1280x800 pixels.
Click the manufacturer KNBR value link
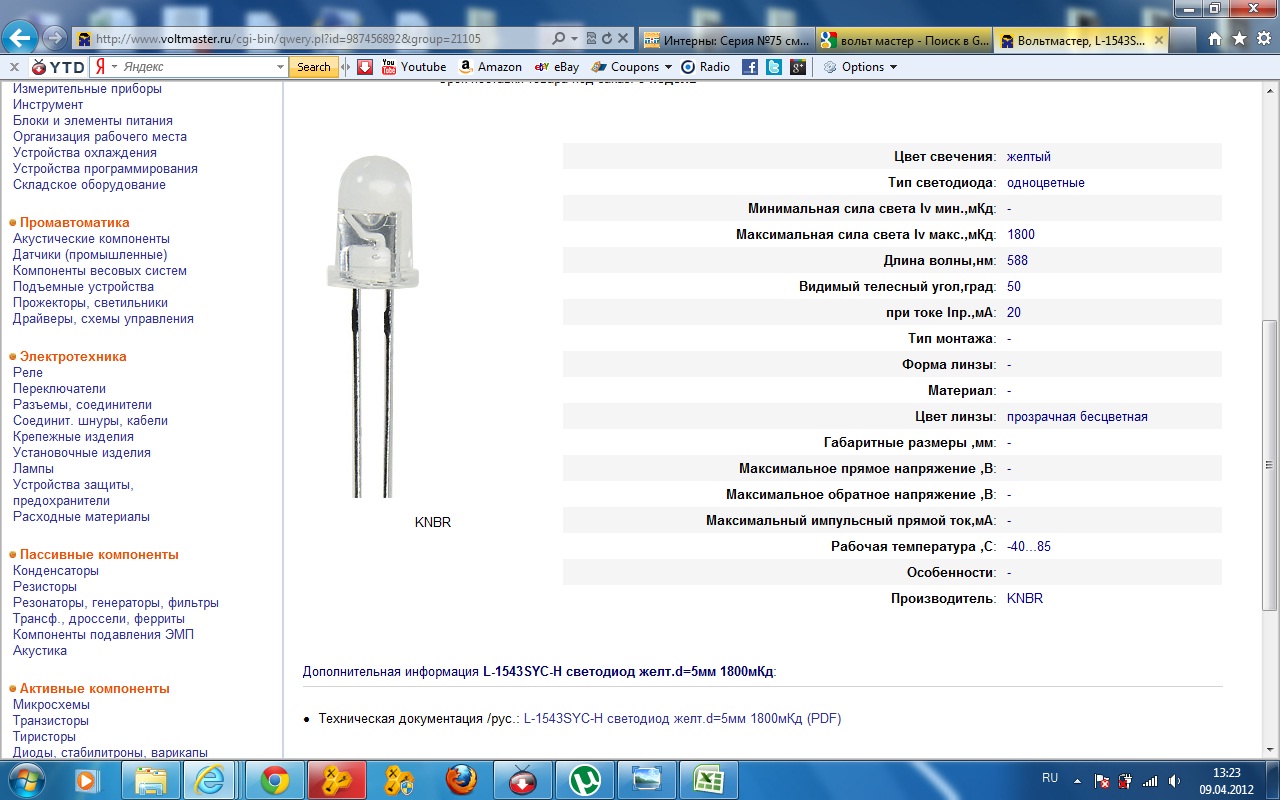1025,598
